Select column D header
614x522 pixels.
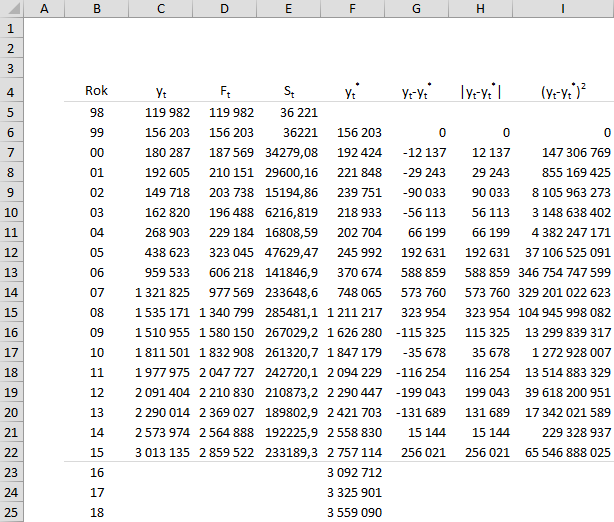[224, 9]
